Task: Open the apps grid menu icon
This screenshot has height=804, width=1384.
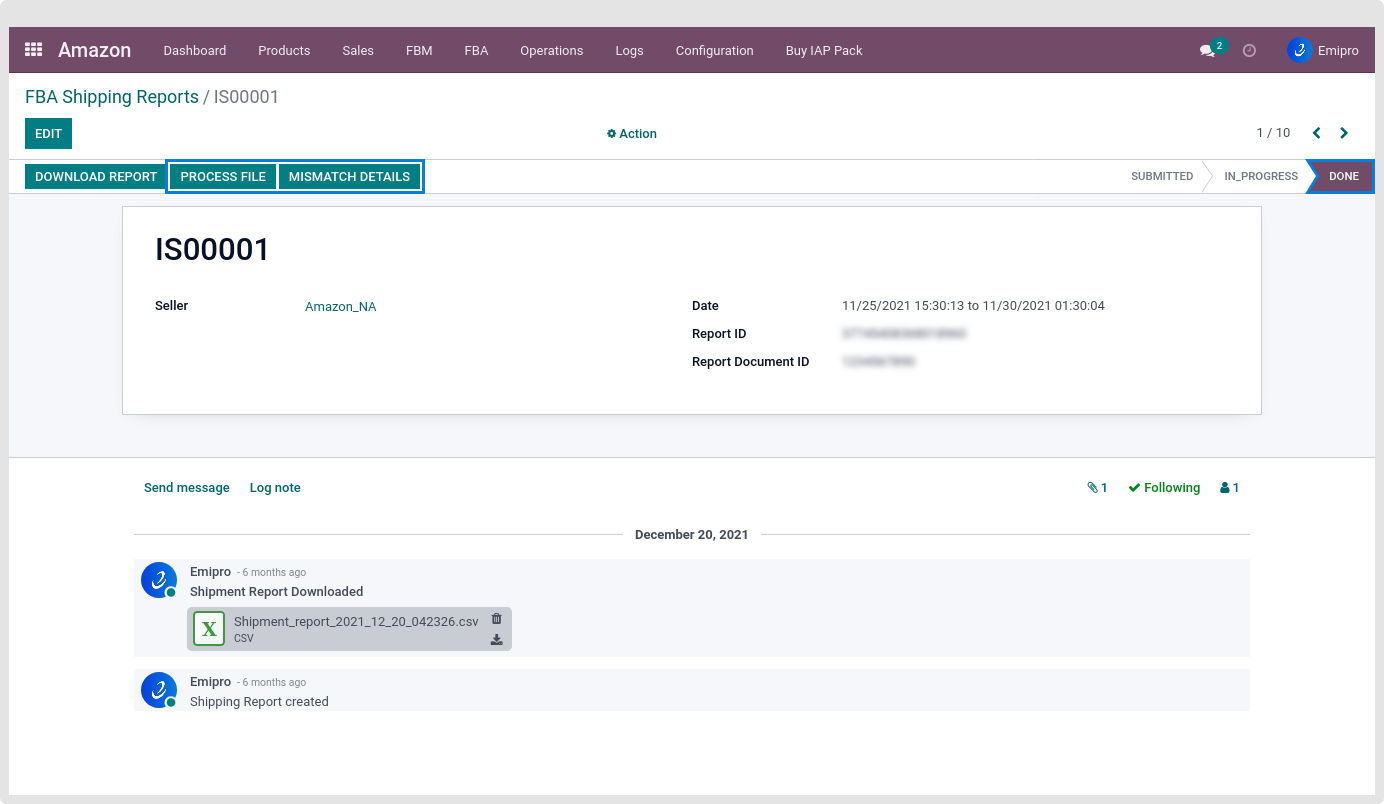Action: 33,50
